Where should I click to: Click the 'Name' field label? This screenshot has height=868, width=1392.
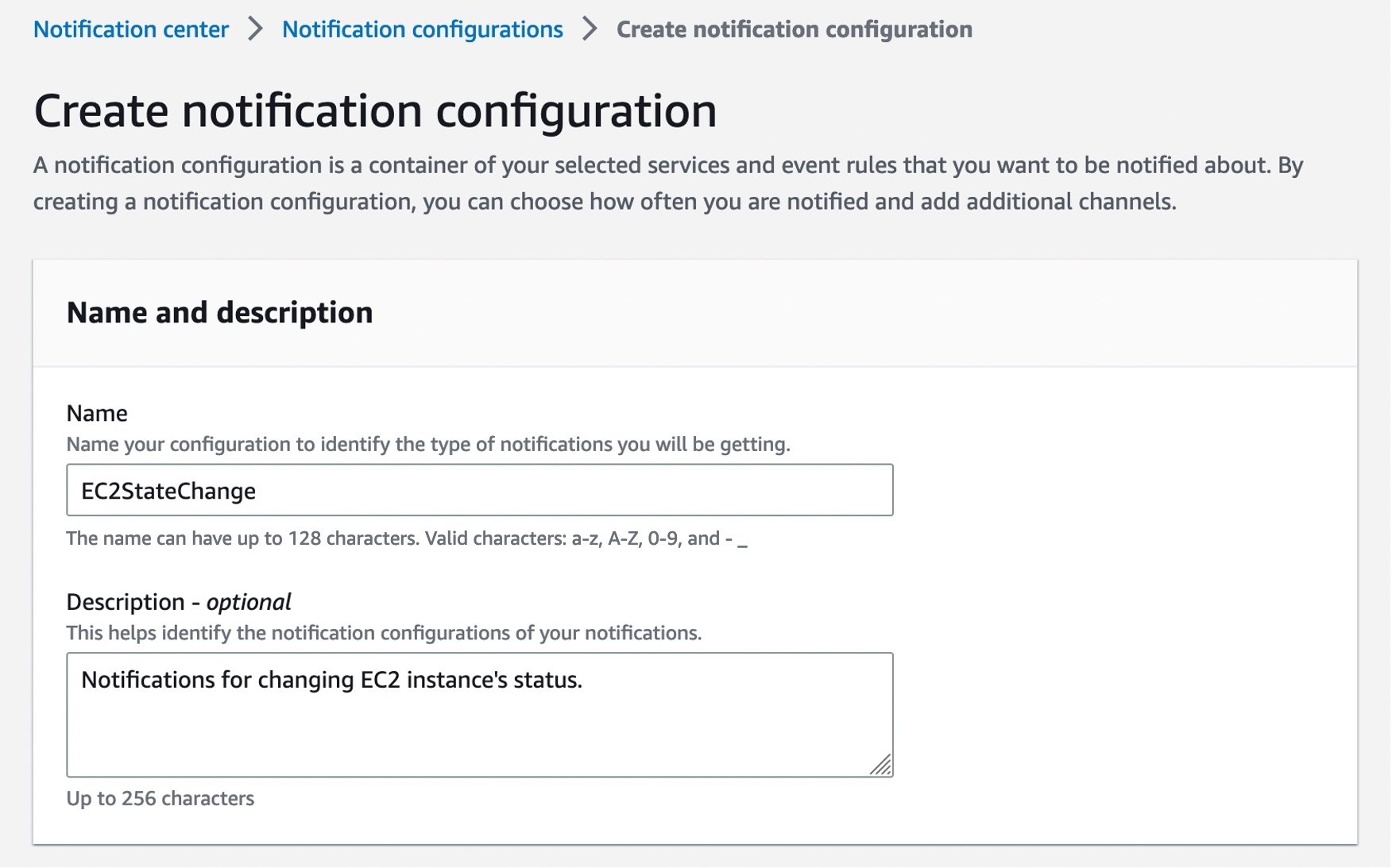[97, 413]
